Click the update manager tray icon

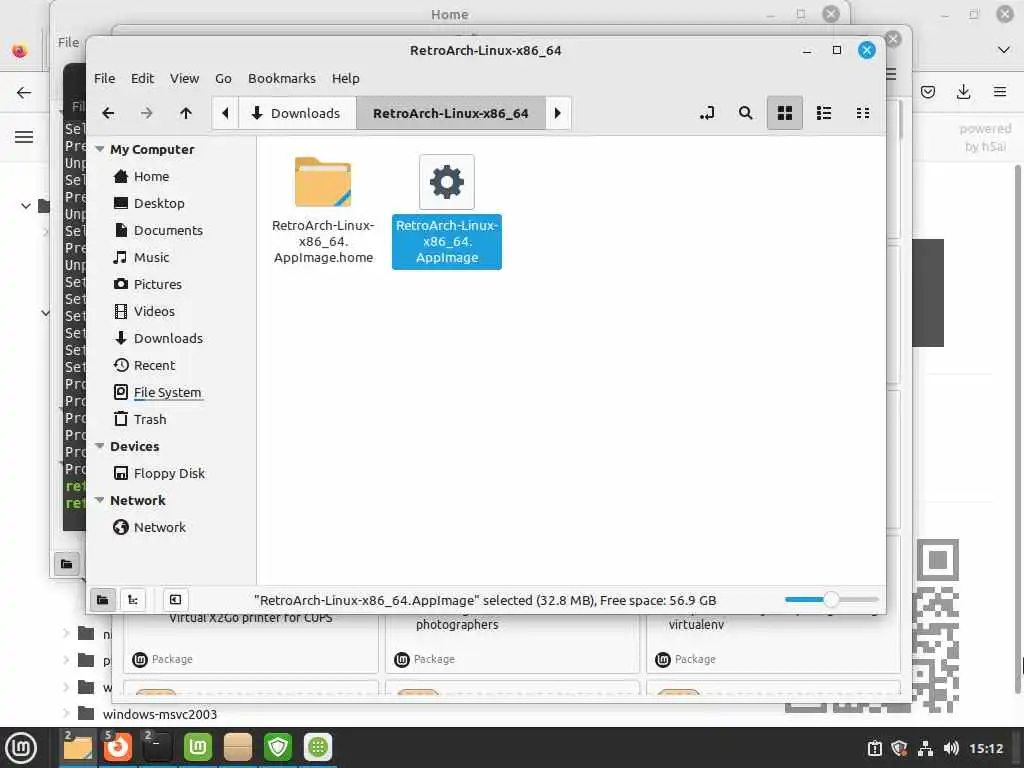[x=874, y=748]
